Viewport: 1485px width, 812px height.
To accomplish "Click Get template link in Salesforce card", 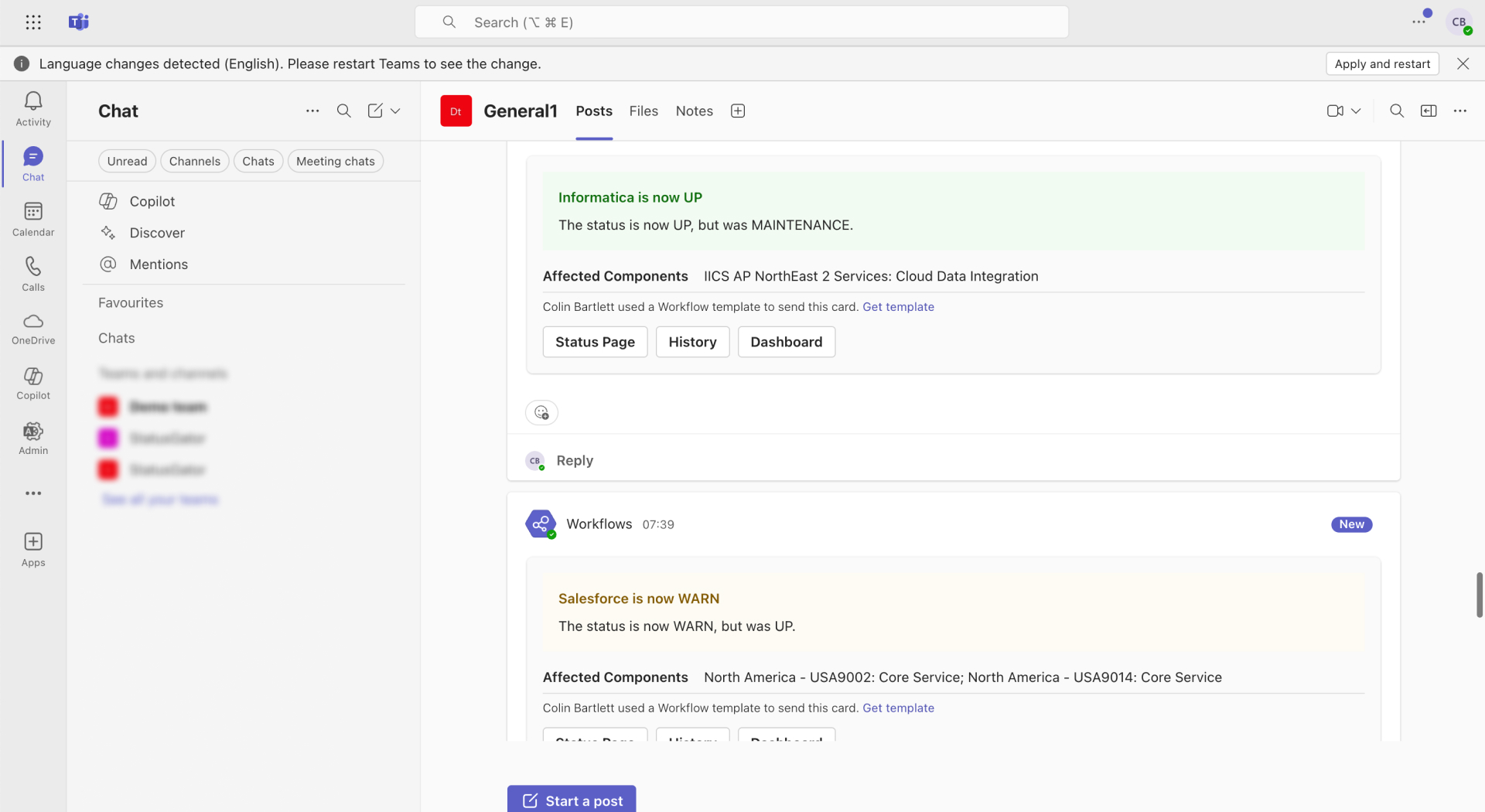I will click(x=898, y=708).
